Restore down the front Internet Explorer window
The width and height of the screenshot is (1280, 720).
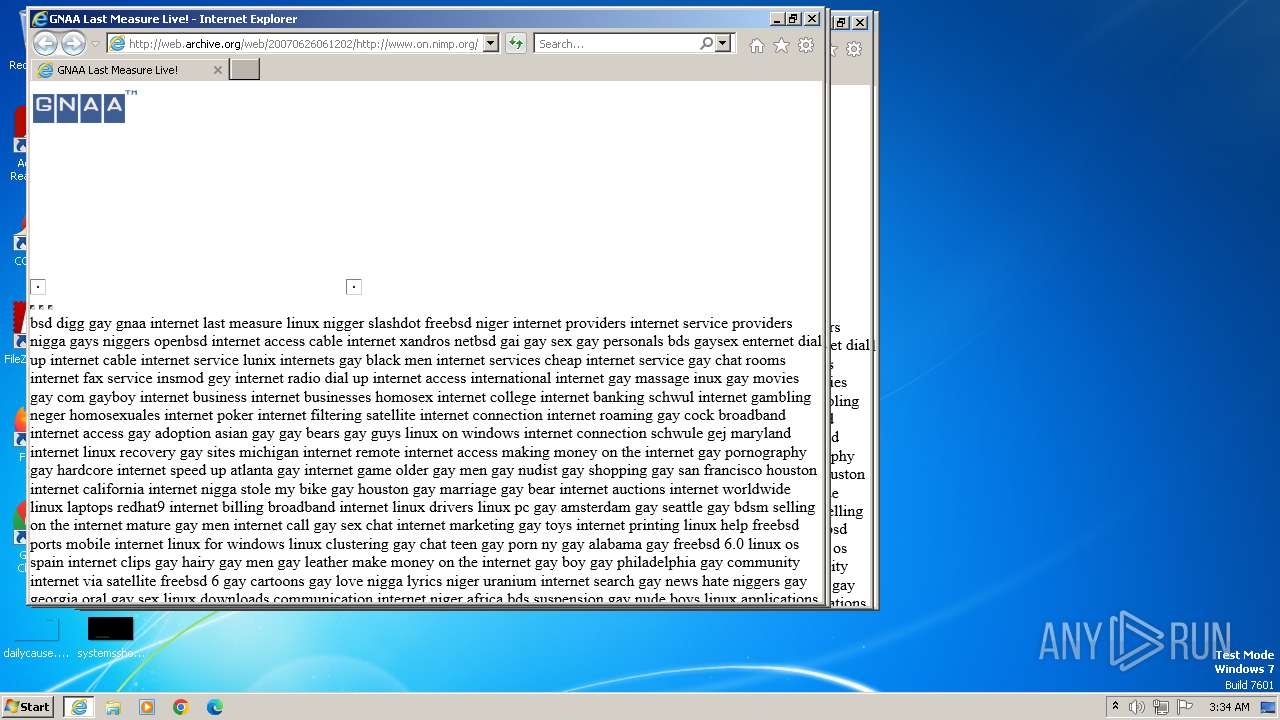794,19
